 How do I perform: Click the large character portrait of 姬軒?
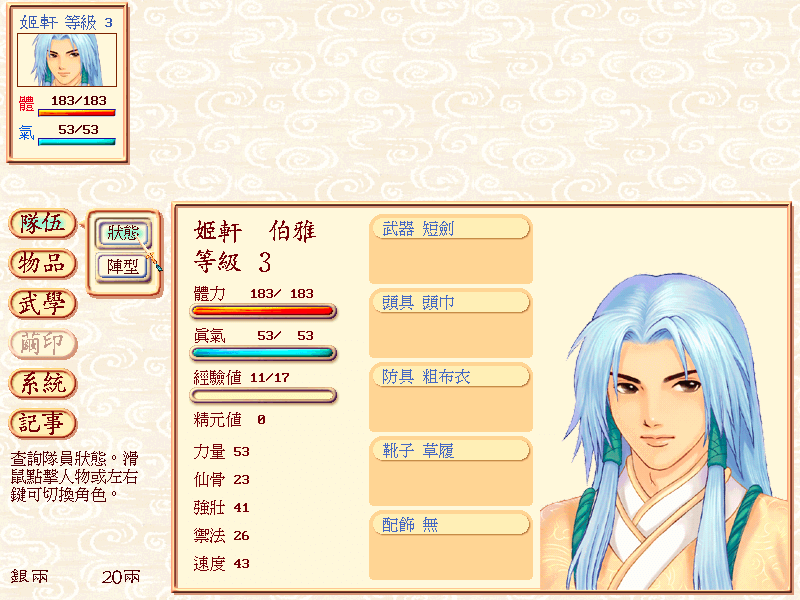point(663,433)
